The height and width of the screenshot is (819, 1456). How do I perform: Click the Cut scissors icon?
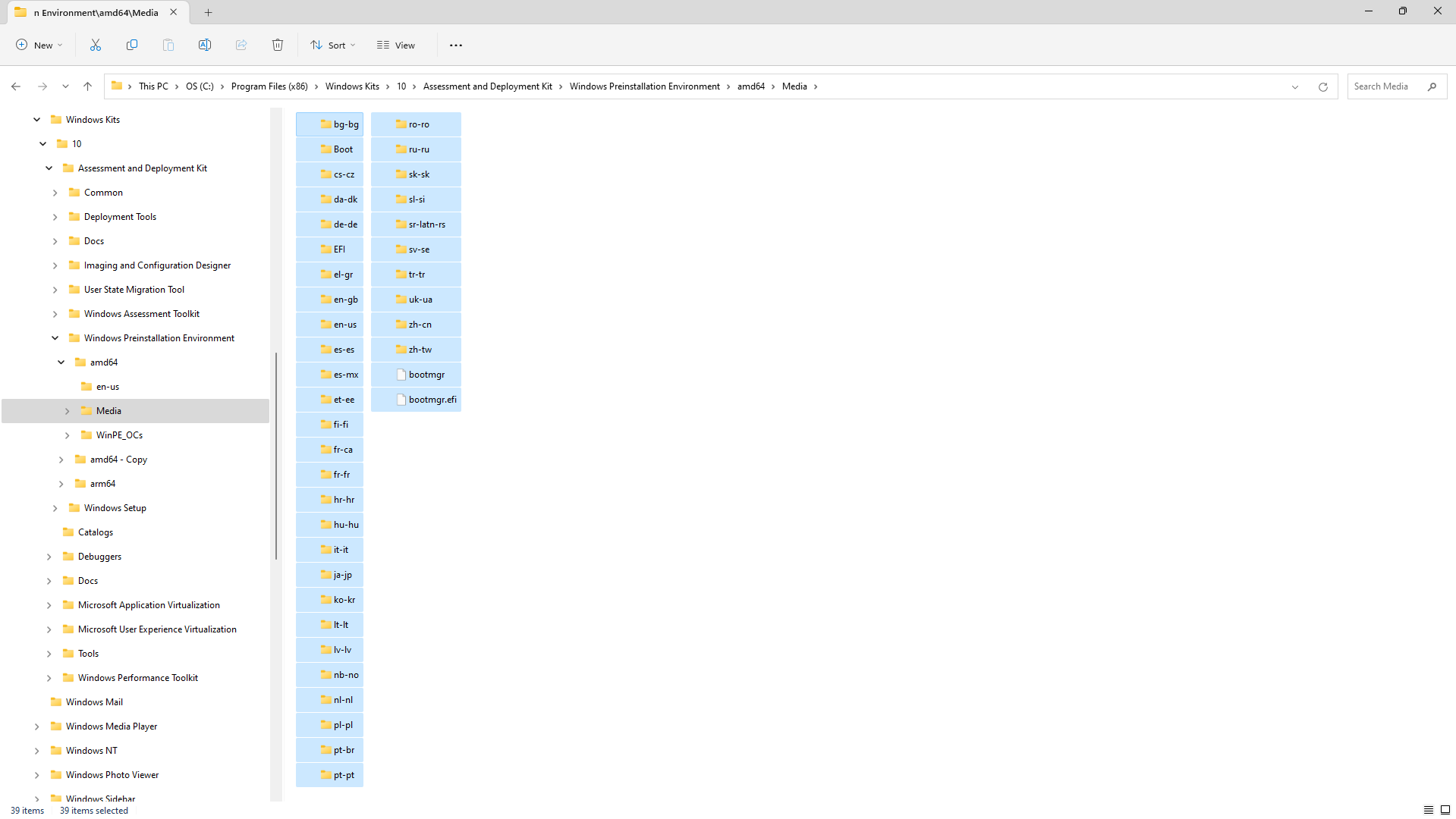pos(96,45)
